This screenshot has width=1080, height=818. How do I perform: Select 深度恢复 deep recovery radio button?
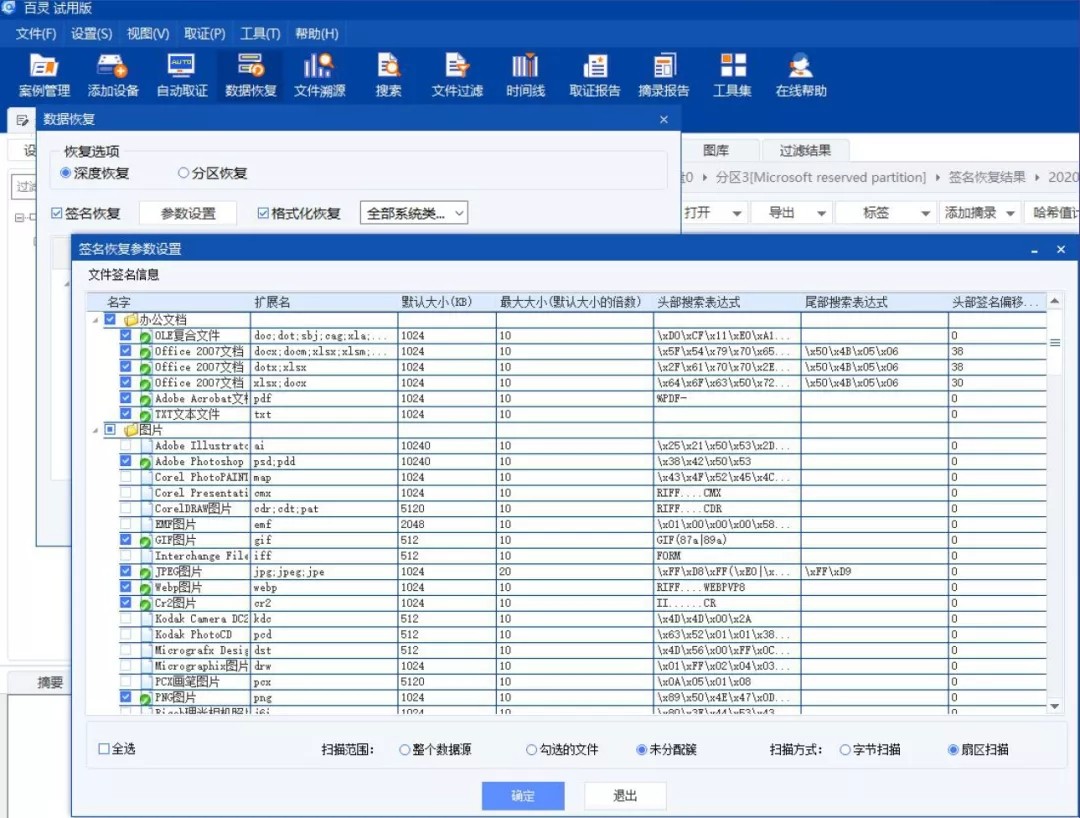pos(65,173)
